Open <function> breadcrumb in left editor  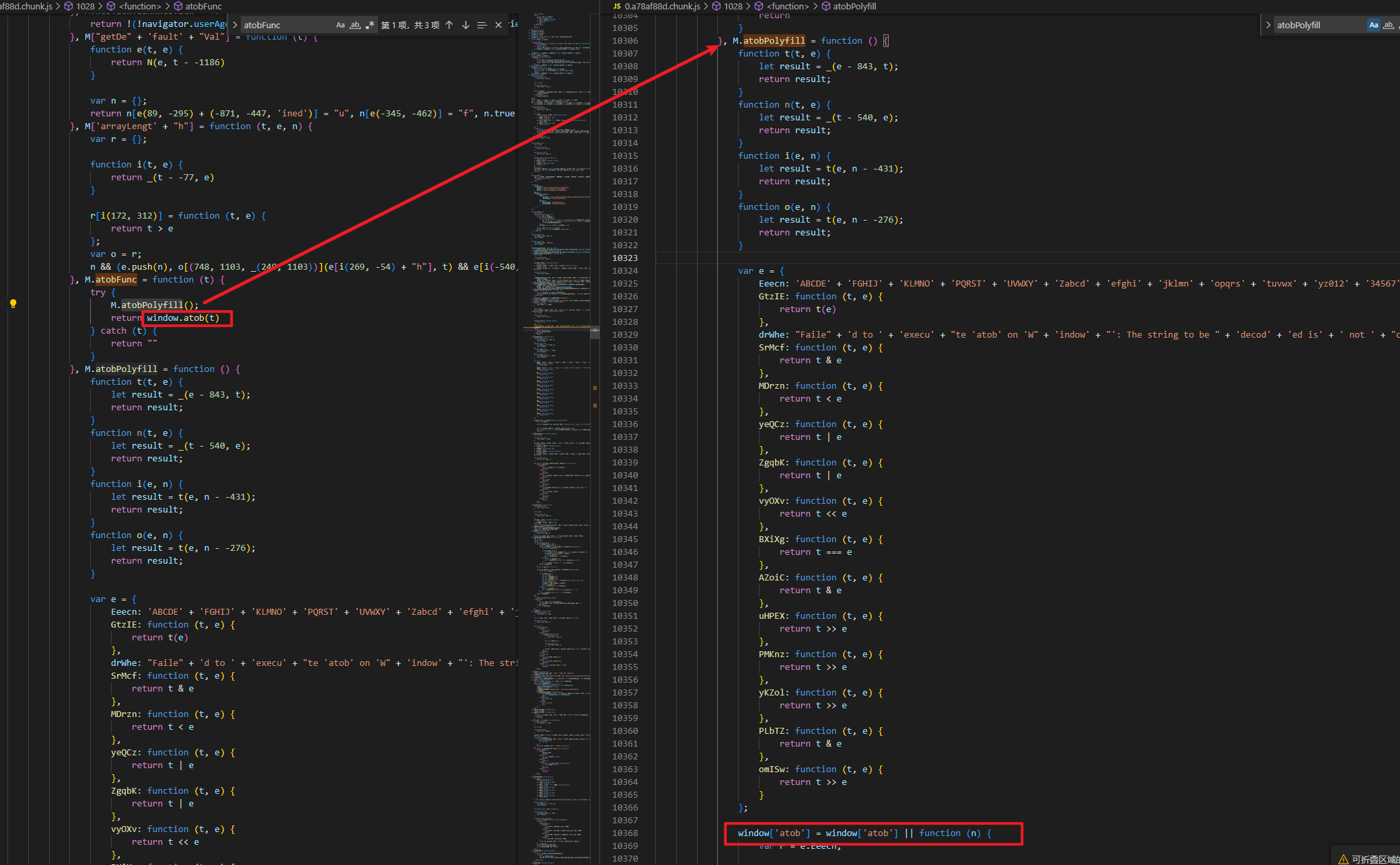140,6
